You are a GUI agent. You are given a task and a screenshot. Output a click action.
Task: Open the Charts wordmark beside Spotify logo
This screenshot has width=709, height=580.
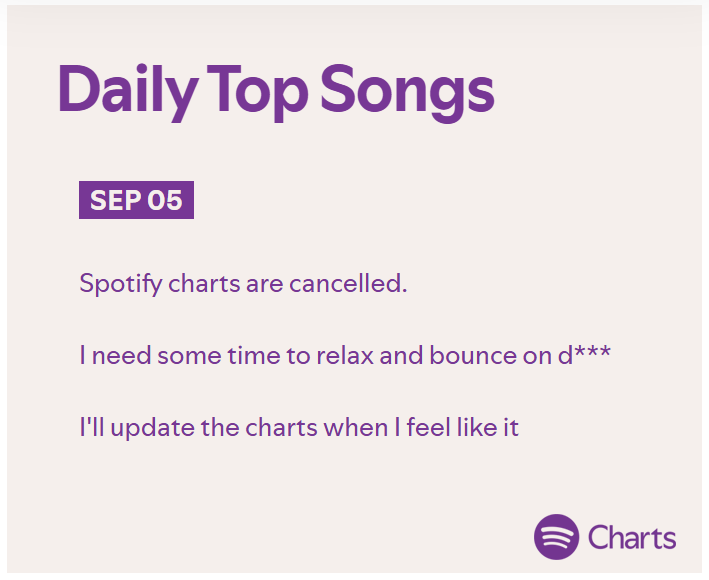click(x=632, y=538)
